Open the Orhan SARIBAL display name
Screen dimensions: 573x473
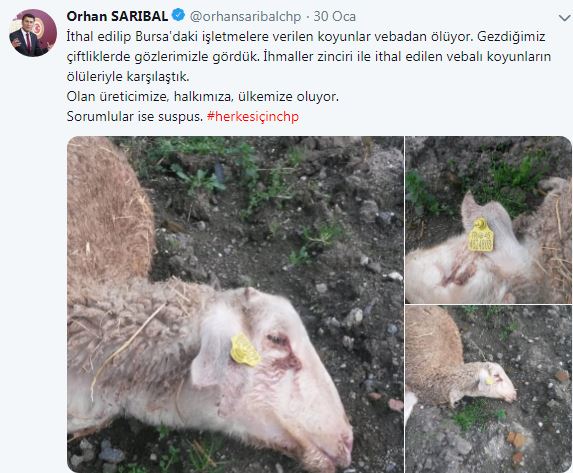tap(117, 16)
